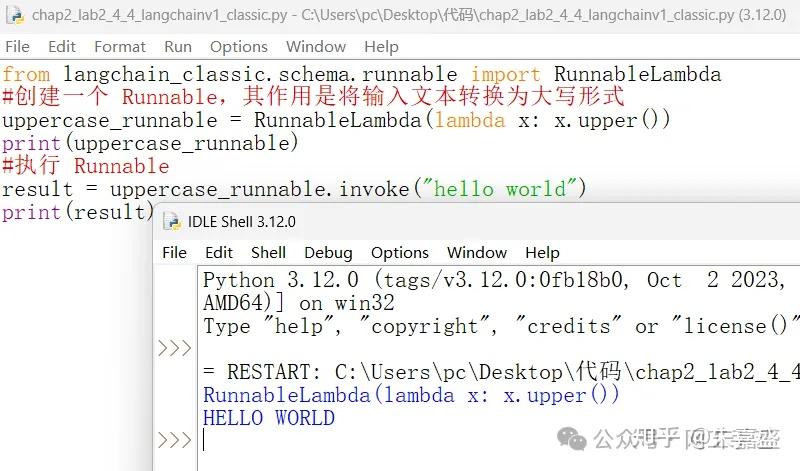Open the Run menu in the editor
Image resolution: width=800 pixels, height=471 pixels.
pos(178,47)
